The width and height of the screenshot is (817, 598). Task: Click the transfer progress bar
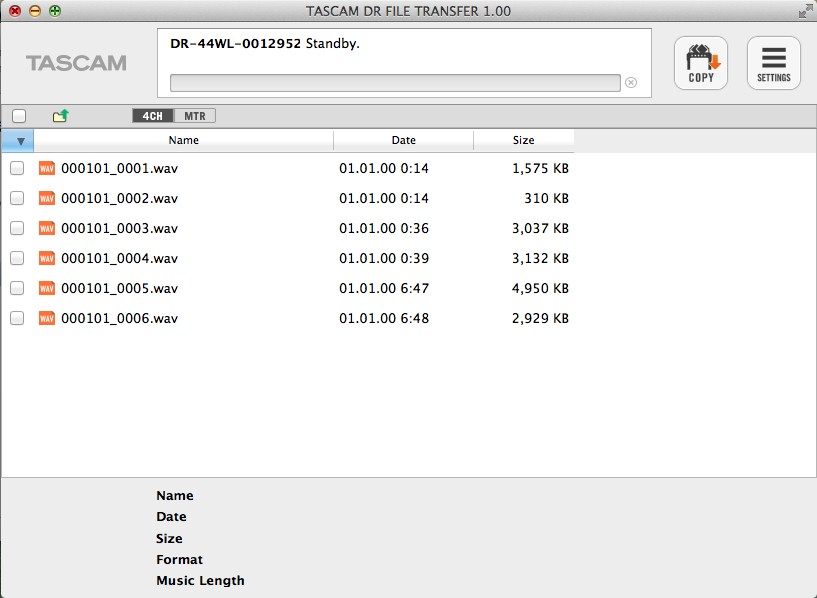point(394,83)
